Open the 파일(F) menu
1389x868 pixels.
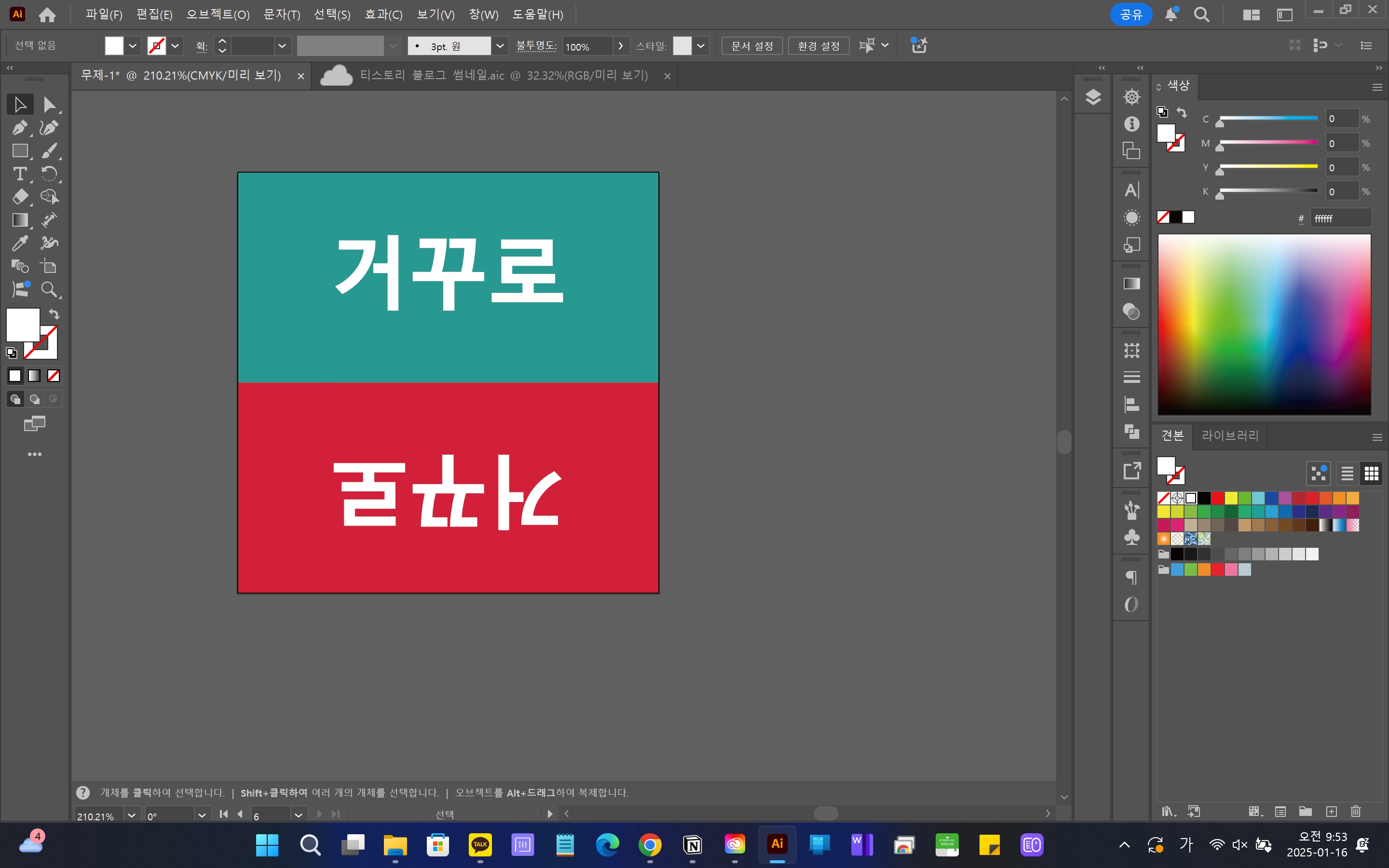(103, 14)
